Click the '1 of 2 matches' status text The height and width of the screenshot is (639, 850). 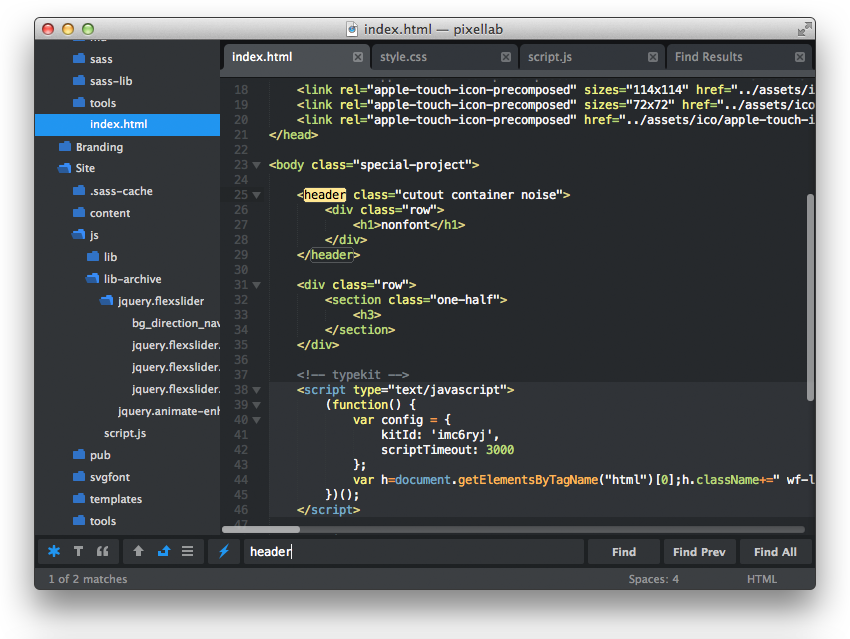(88, 579)
